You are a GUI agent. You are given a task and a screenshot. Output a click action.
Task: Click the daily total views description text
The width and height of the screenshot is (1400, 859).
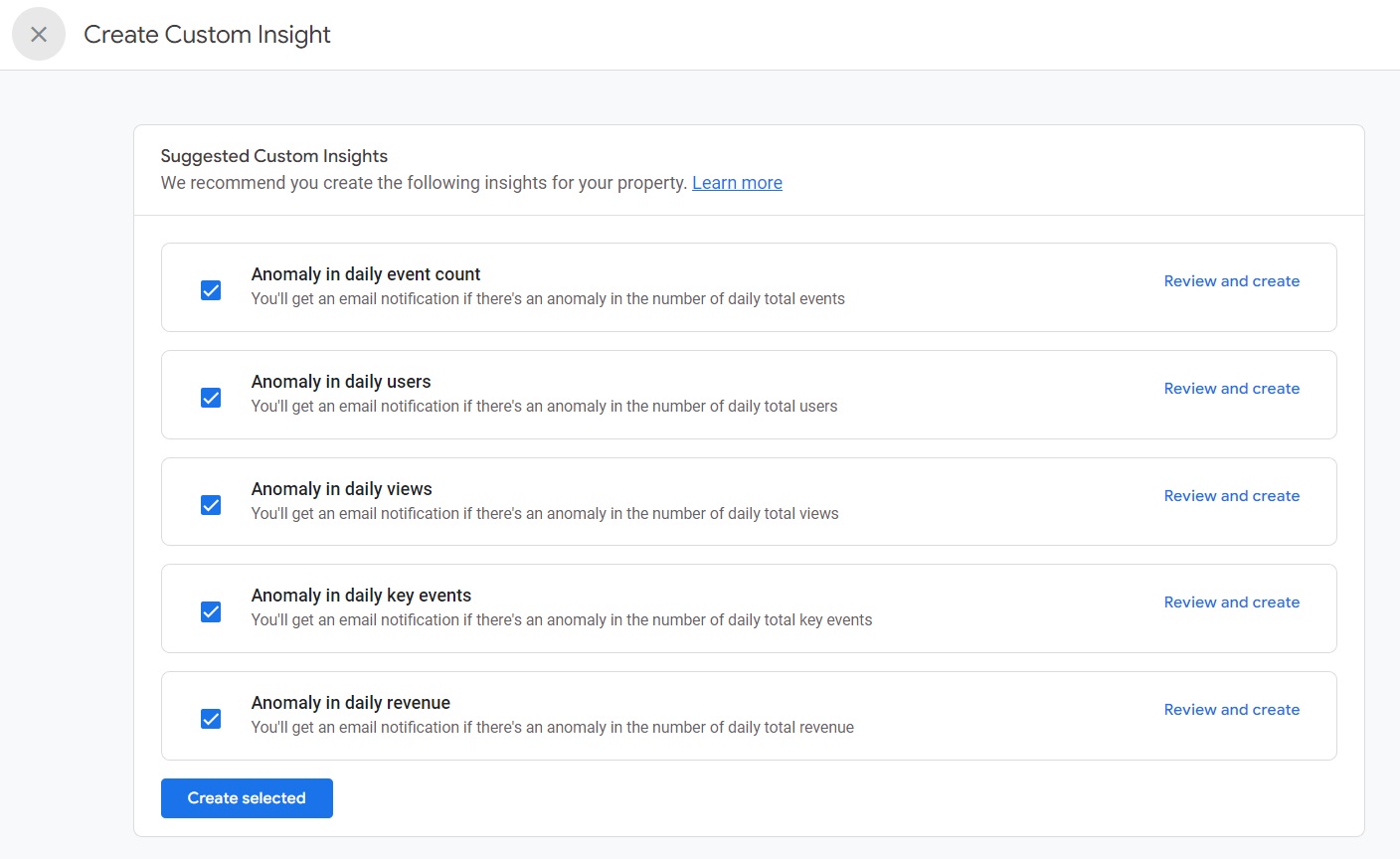[x=545, y=514]
